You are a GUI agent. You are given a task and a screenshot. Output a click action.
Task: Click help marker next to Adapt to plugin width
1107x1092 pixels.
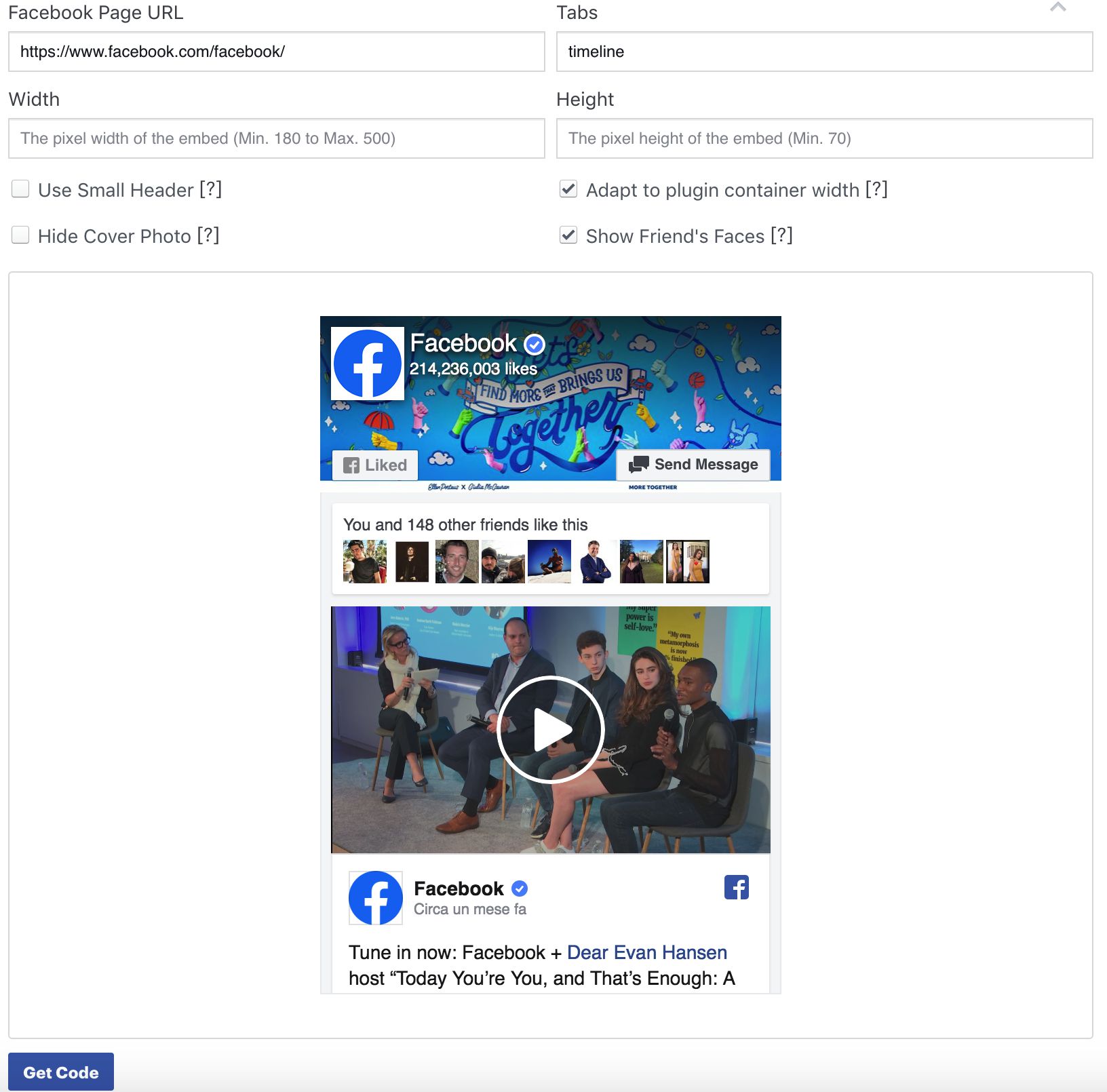click(876, 189)
